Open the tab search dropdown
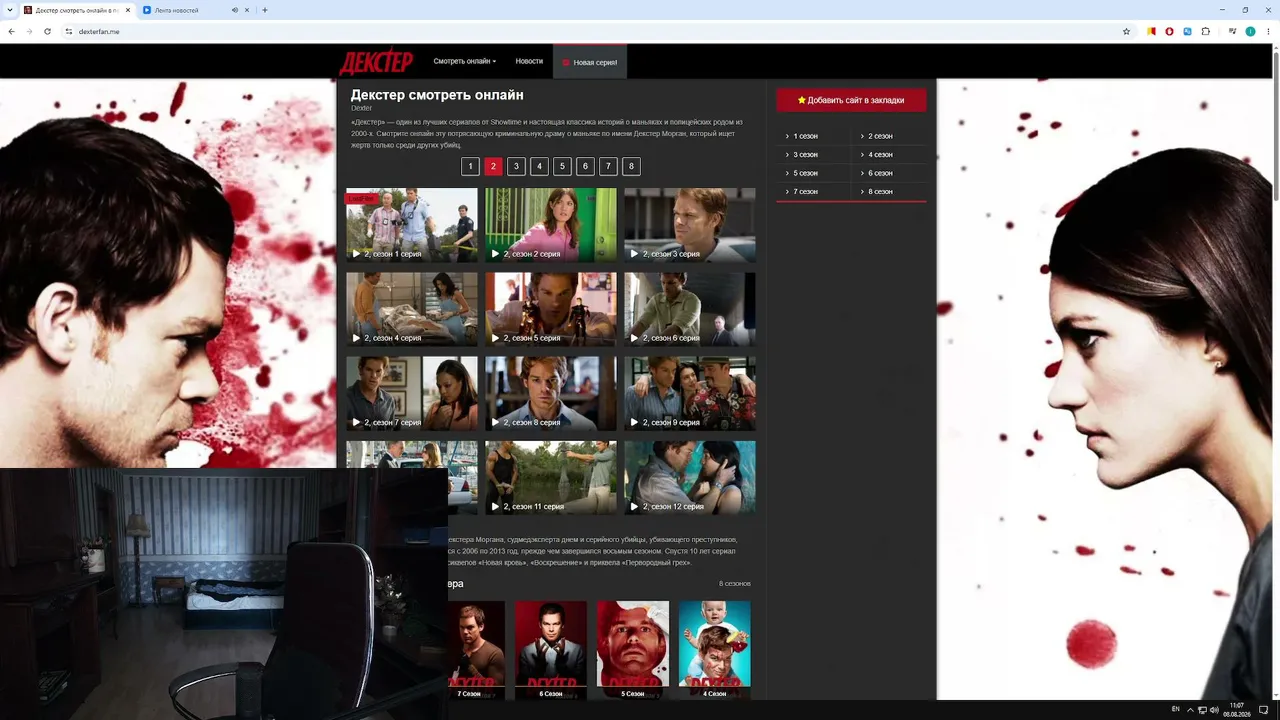Viewport: 1280px width, 720px height. click(10, 10)
